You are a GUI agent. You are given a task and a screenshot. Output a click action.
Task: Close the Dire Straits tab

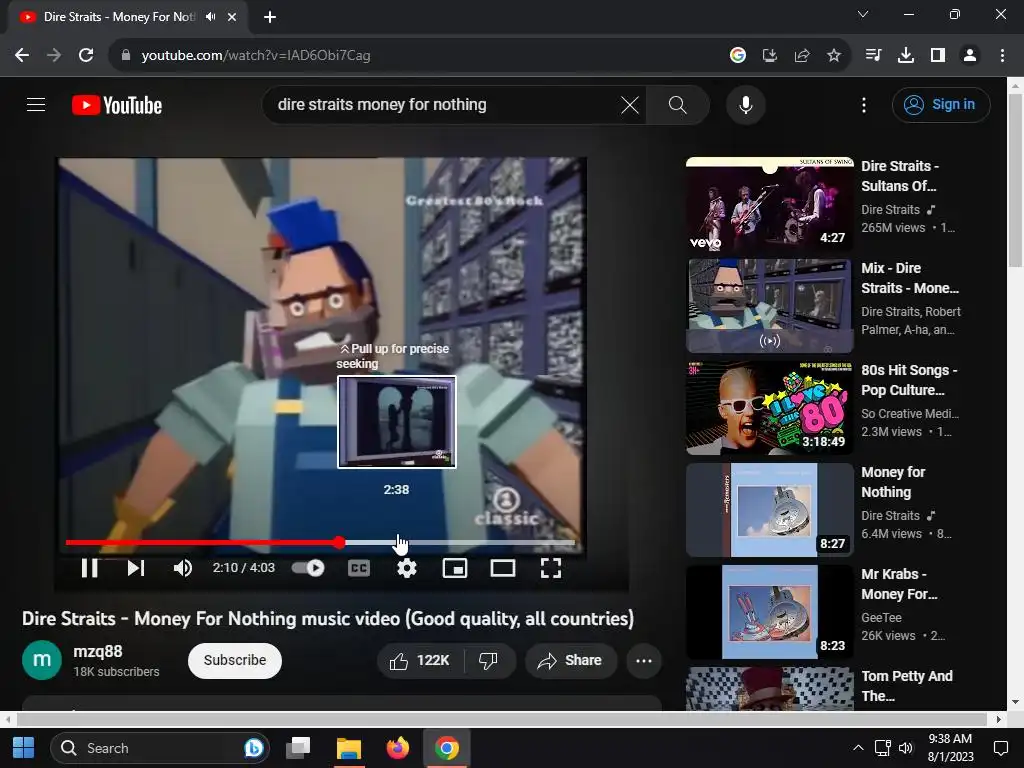(232, 17)
